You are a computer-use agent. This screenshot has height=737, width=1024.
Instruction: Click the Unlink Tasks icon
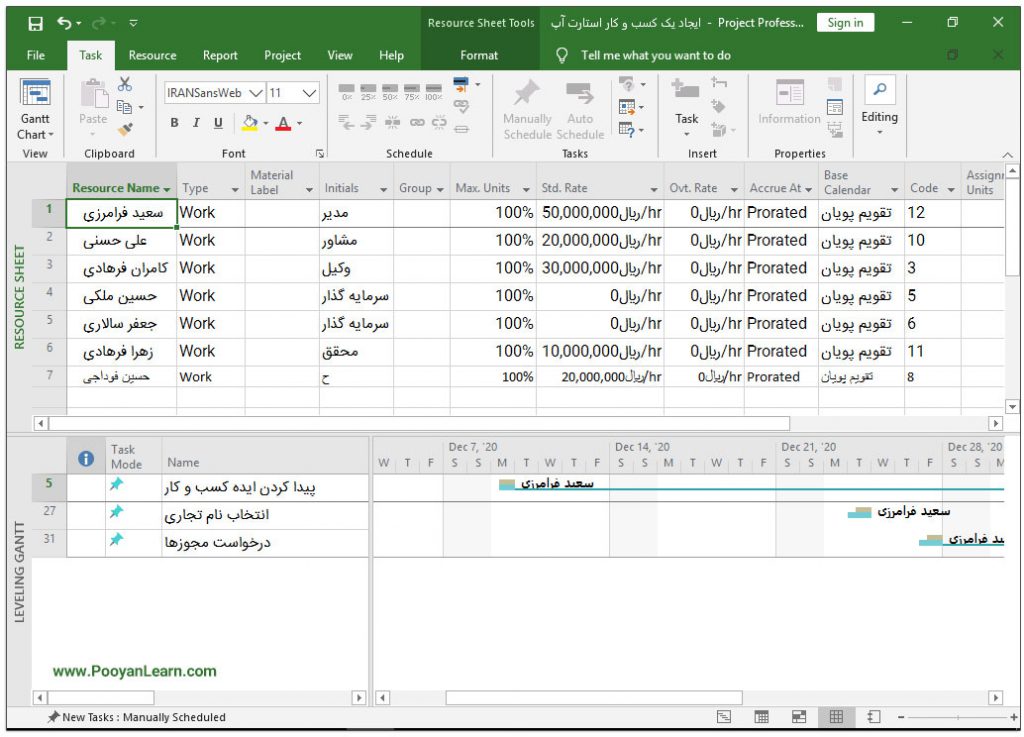coord(440,122)
